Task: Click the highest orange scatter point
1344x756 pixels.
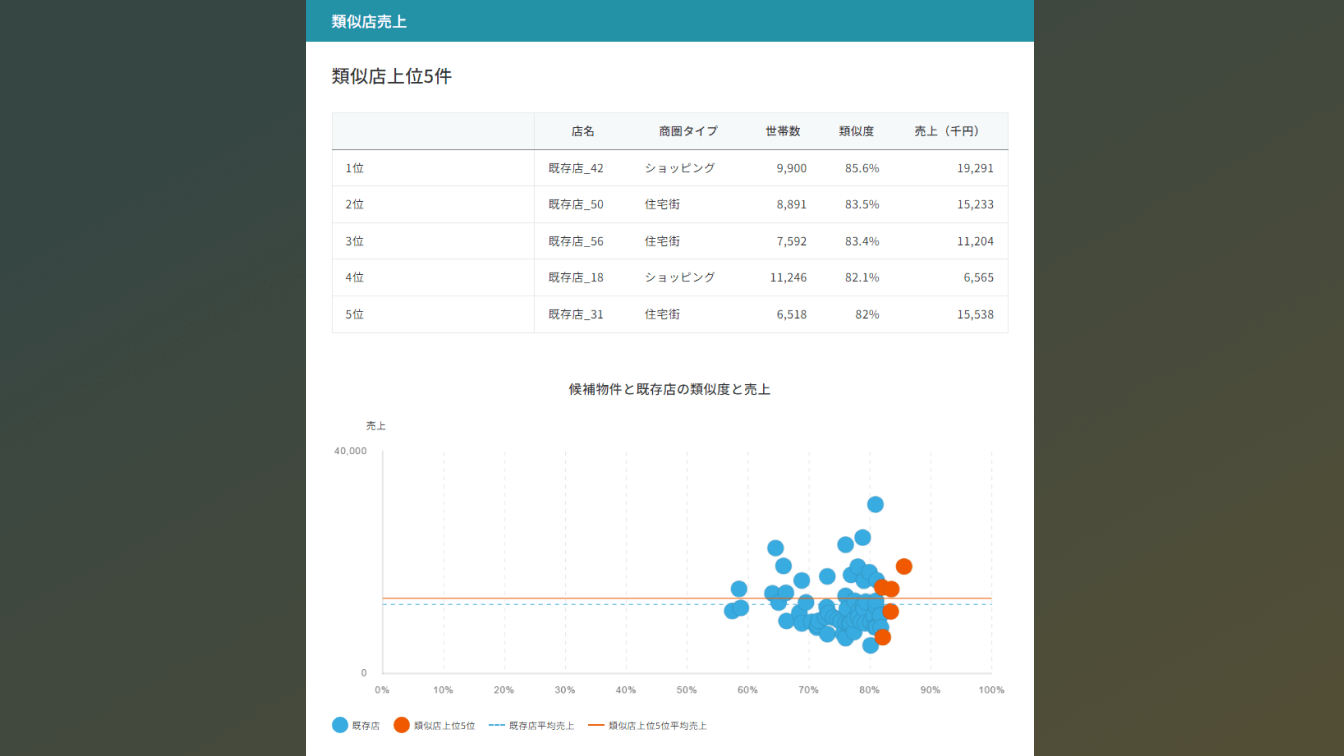Action: (x=904, y=567)
